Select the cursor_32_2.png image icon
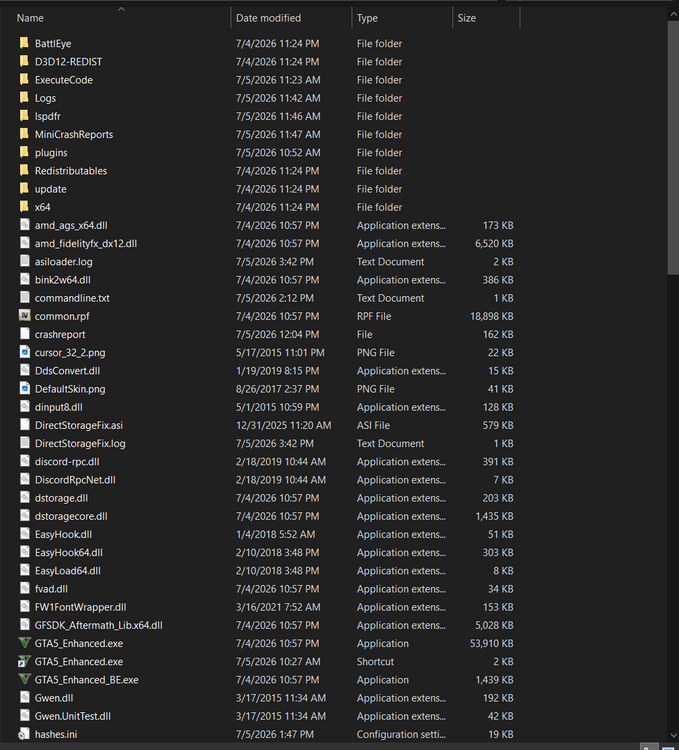Viewport: 679px width, 750px height. (24, 352)
